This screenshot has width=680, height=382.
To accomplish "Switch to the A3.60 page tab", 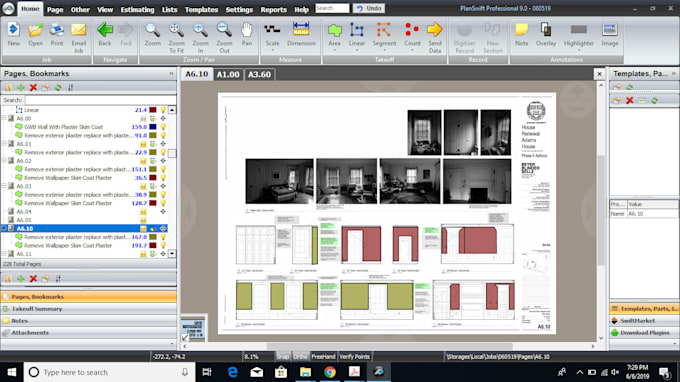I will coord(259,75).
